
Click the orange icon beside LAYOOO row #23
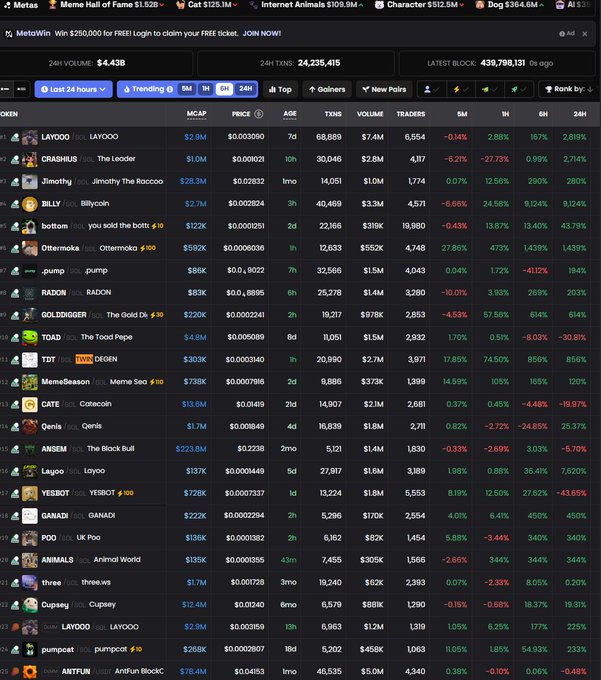[x=15, y=627]
